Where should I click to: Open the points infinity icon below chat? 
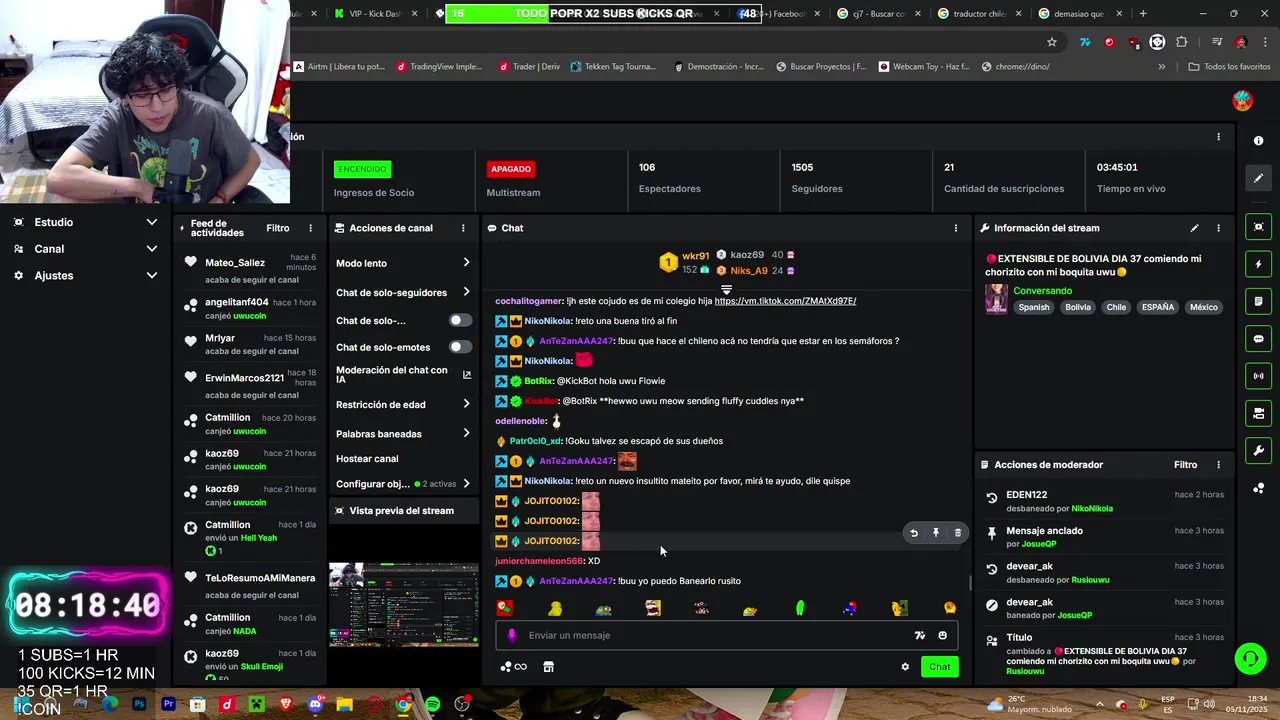pyautogui.click(x=513, y=667)
